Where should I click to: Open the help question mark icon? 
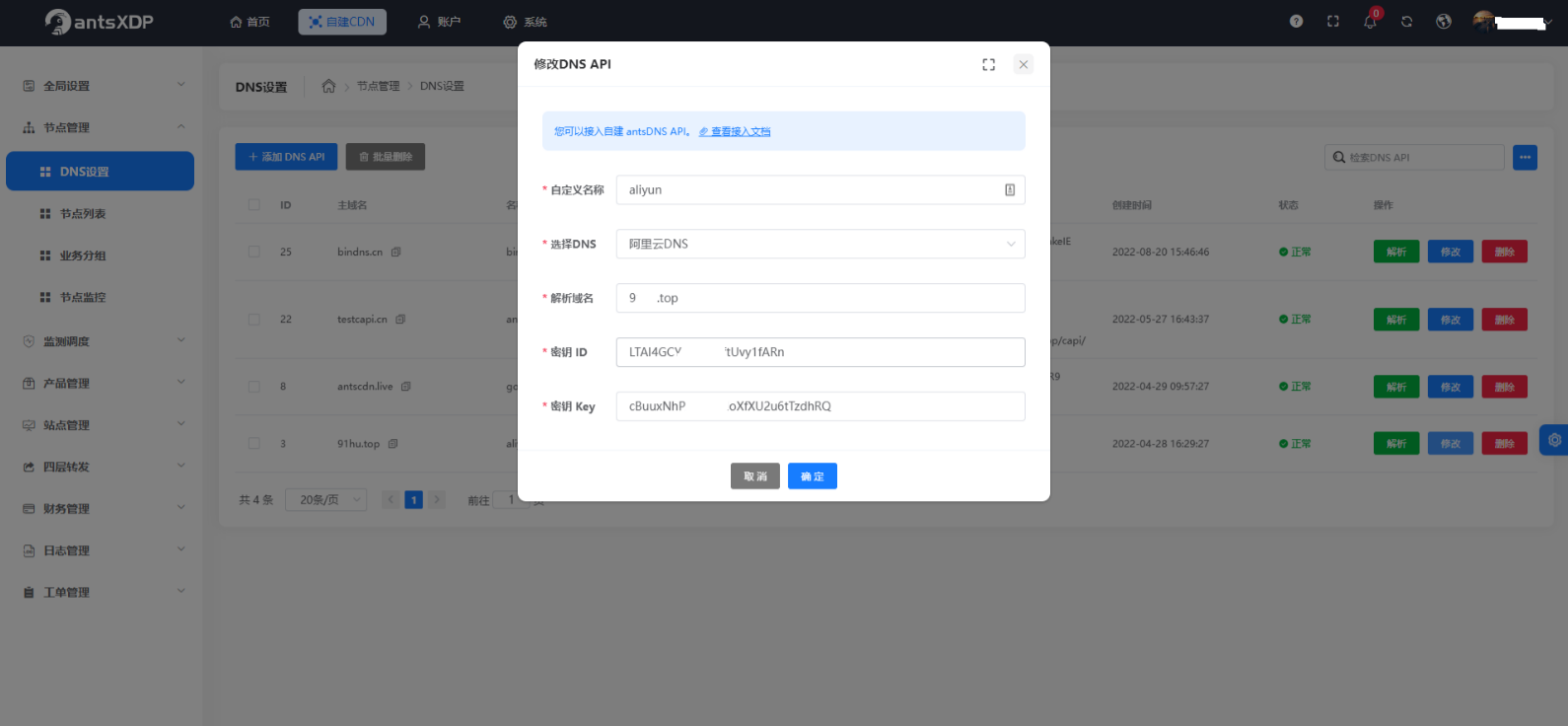[x=1296, y=21]
